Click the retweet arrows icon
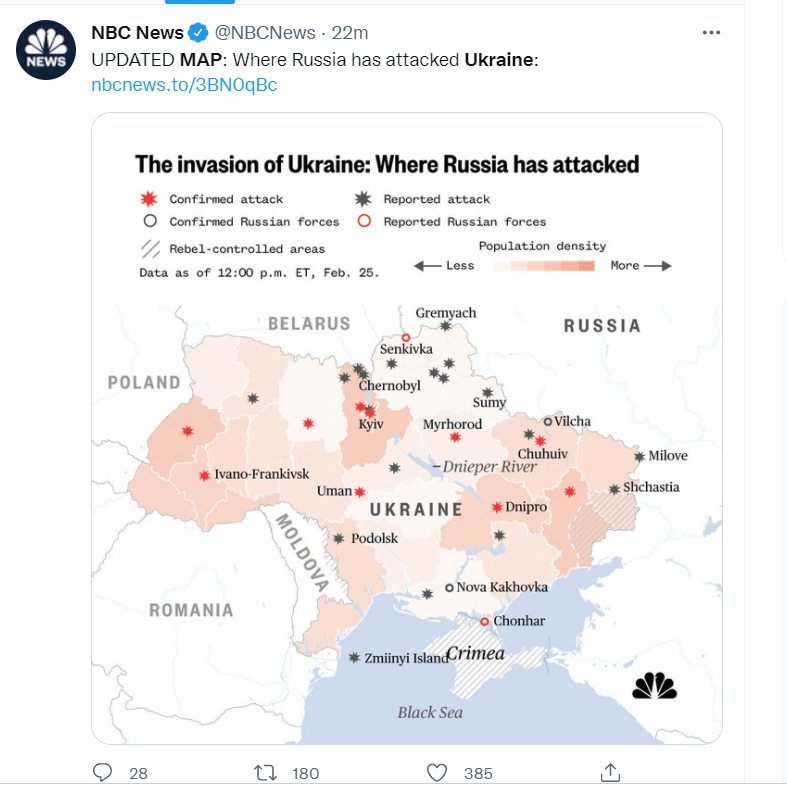This screenshot has width=787, height=785. [x=265, y=772]
